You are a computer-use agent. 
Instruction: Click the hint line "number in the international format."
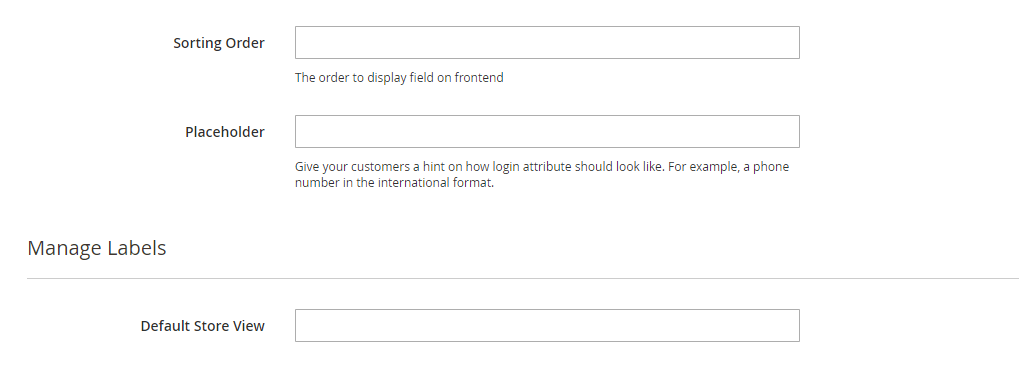click(x=394, y=183)
